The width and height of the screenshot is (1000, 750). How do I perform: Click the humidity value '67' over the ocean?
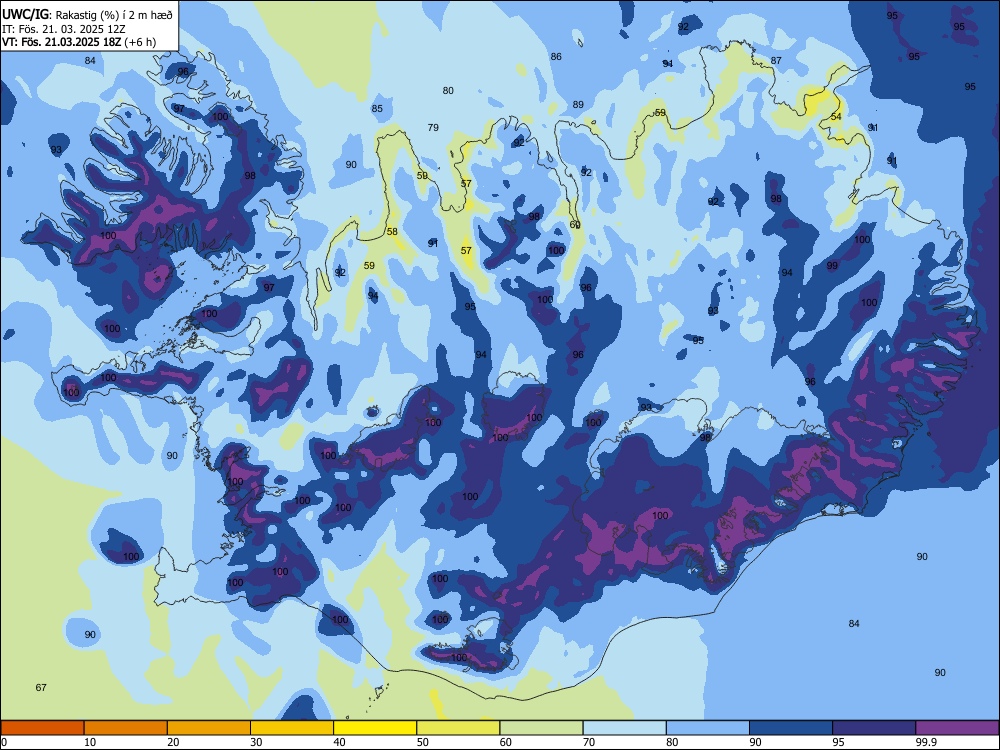tap(41, 688)
